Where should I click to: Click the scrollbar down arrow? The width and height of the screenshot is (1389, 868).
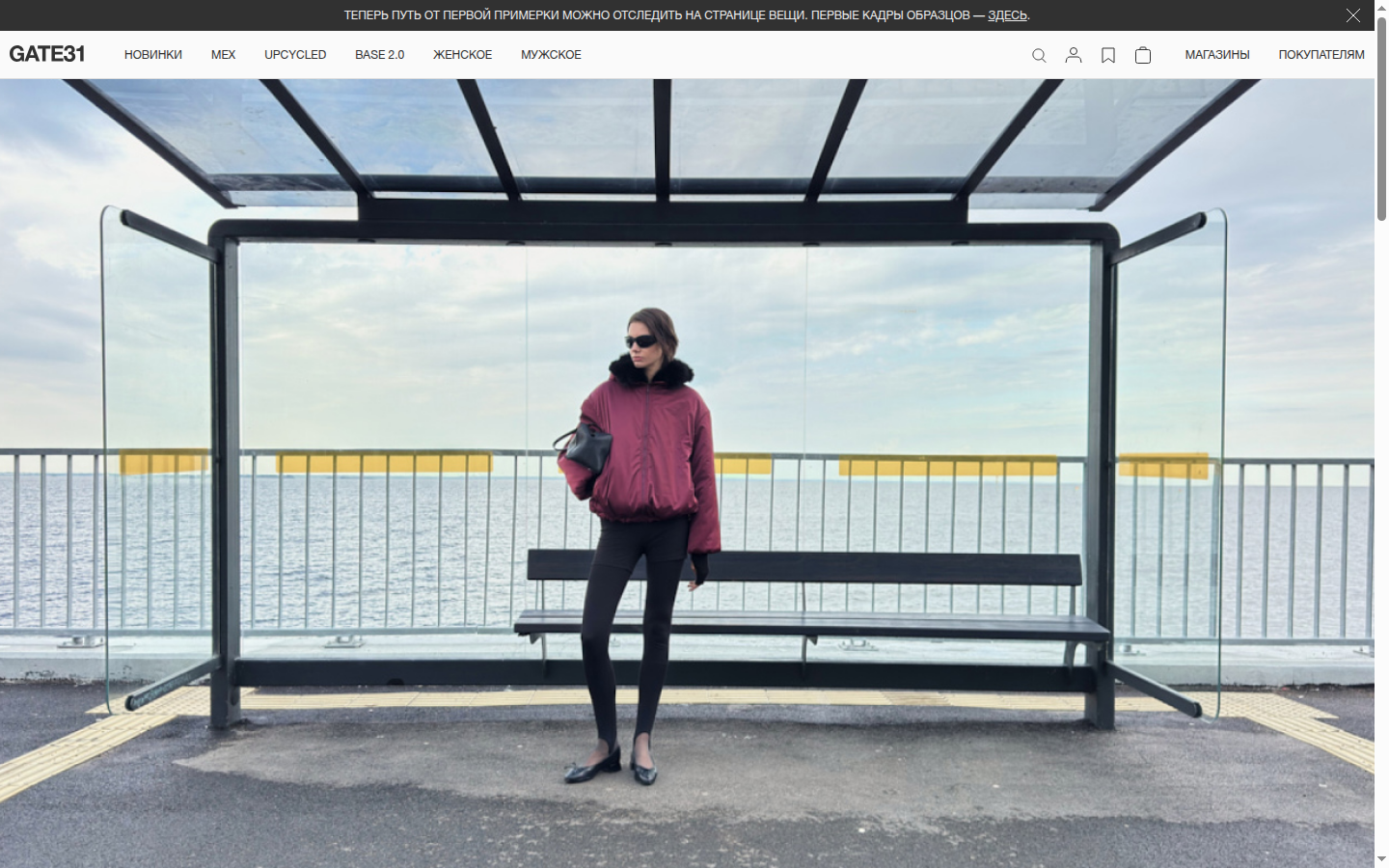point(1381,858)
